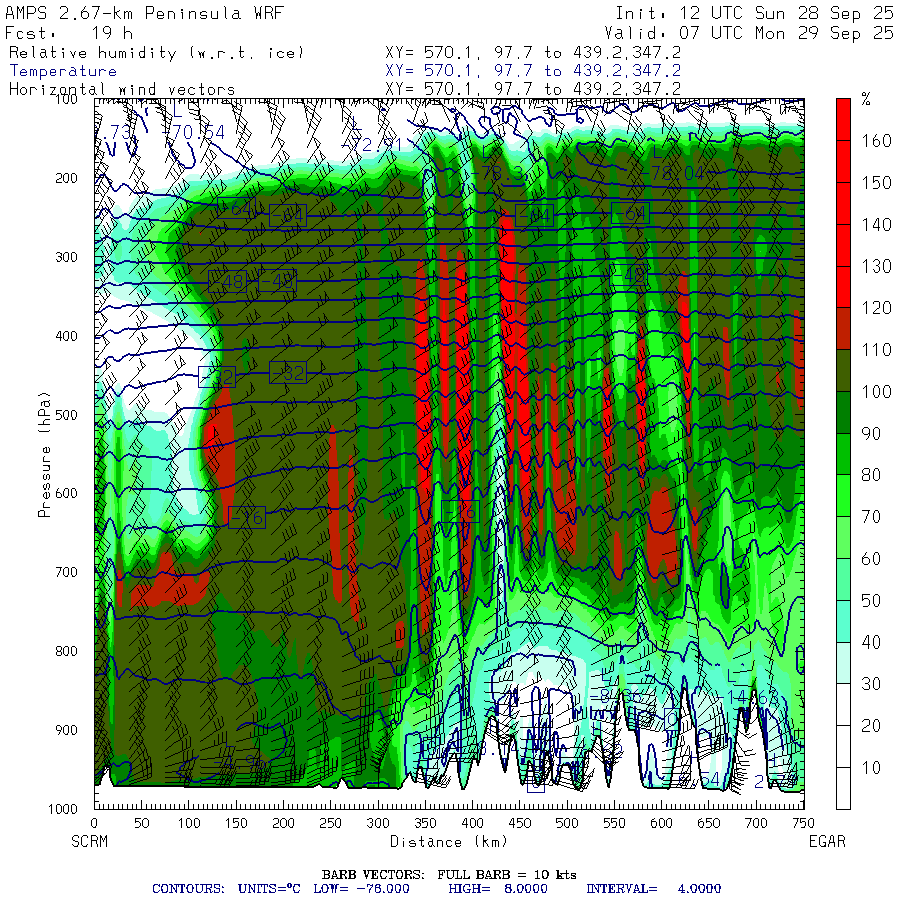
Task: Click the 'SCRM' station label
Action: pyautogui.click(x=90, y=841)
